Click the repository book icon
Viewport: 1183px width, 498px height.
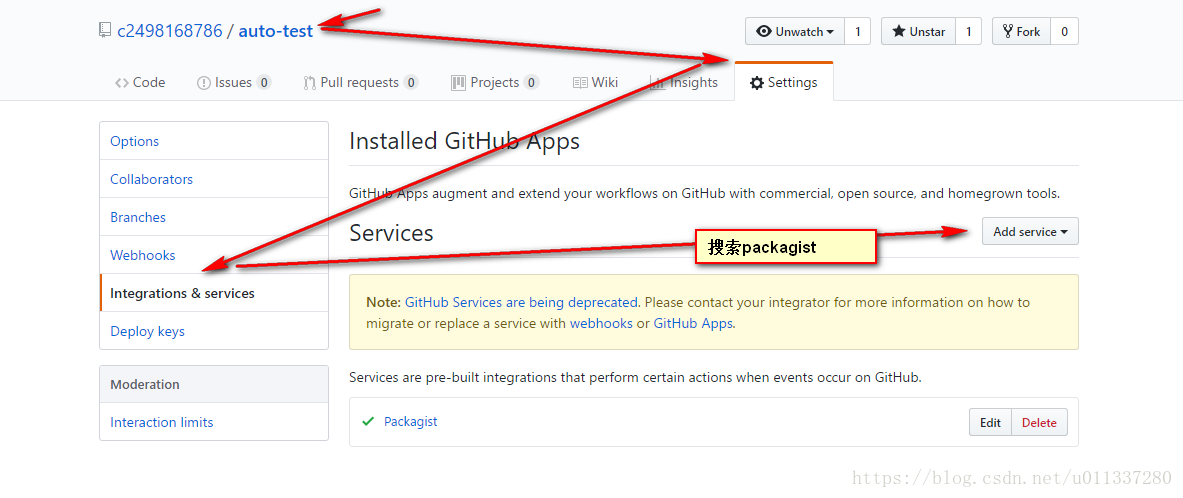coord(105,31)
